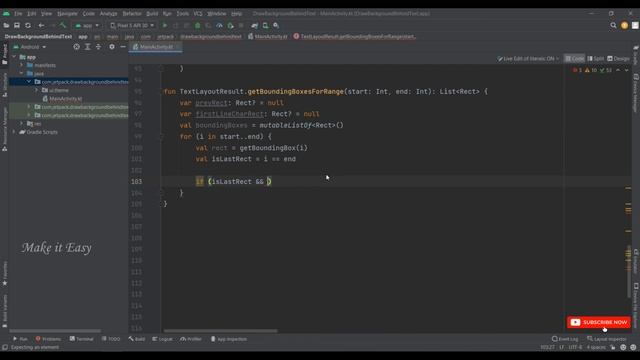Go back with the left arrow icon
Screen dimensions: 640x360
click(41, 25)
